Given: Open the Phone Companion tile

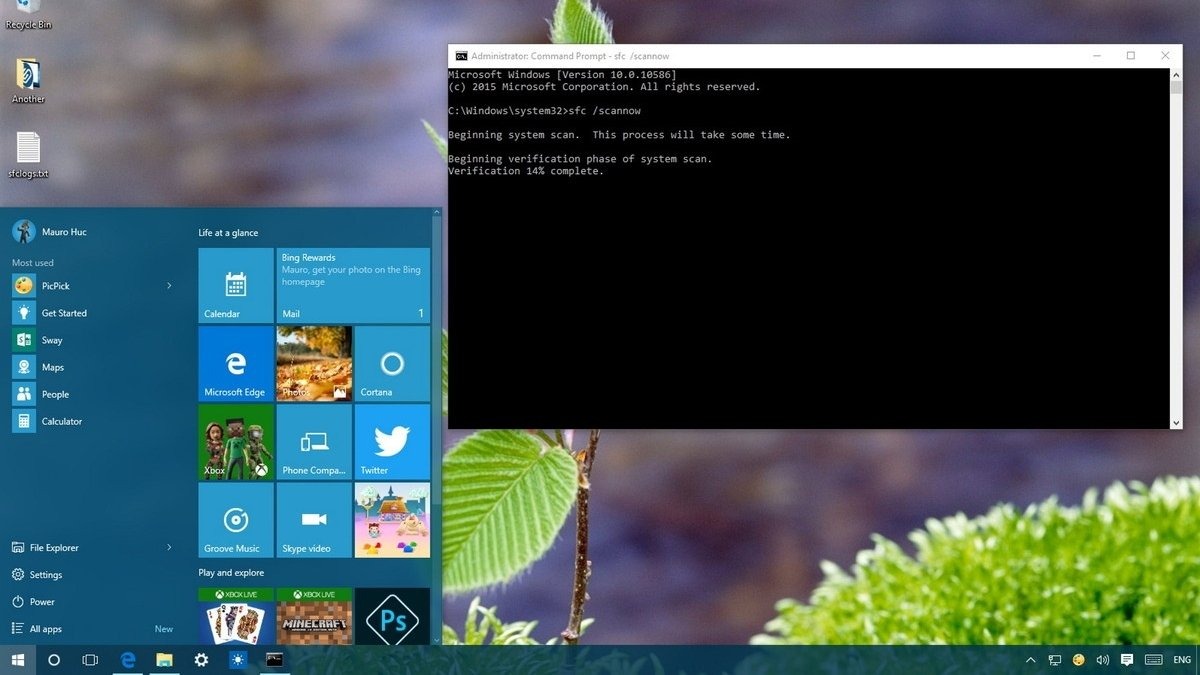Looking at the screenshot, I should point(314,441).
